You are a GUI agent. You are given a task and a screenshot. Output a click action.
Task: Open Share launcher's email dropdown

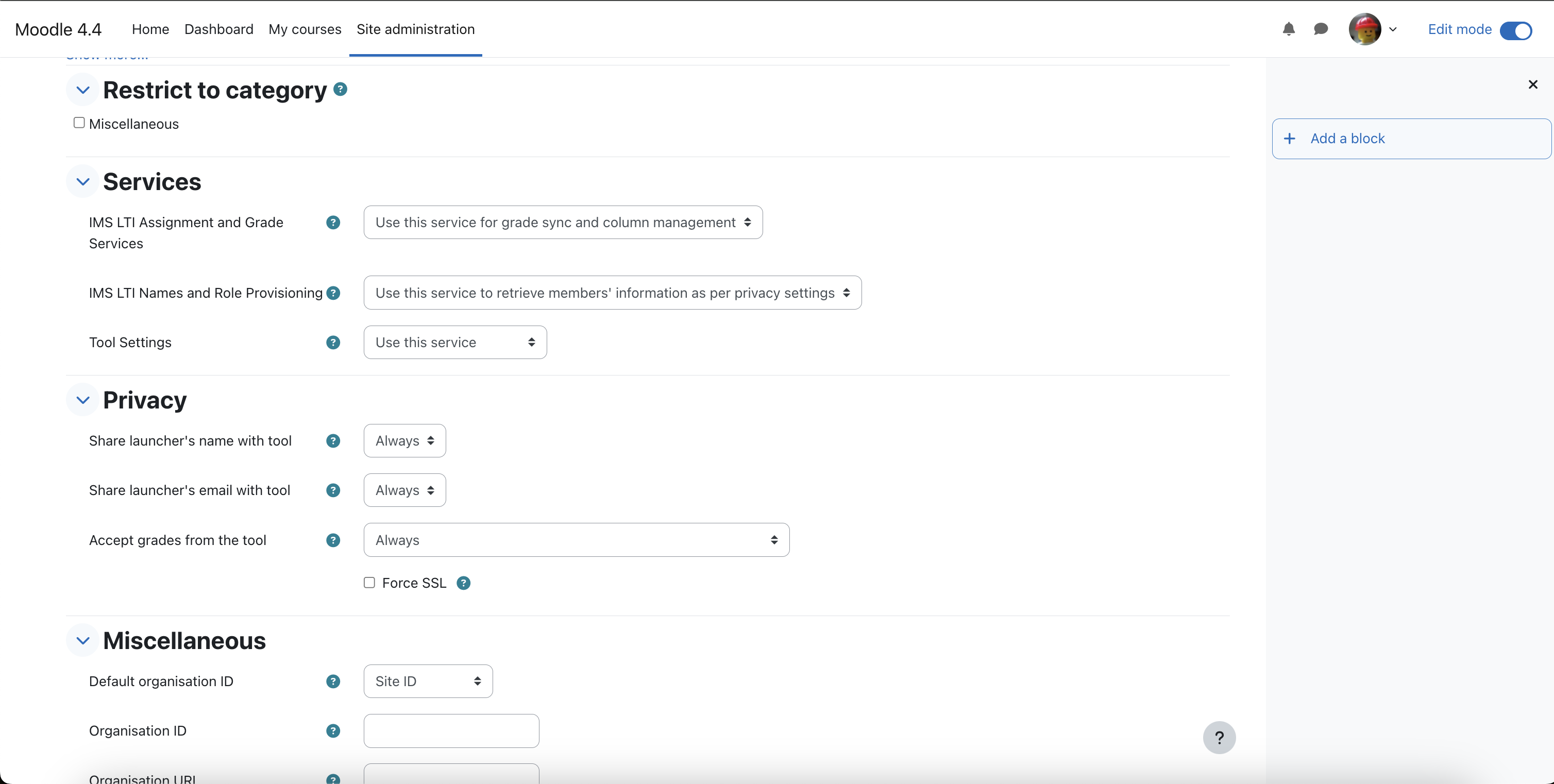tap(405, 490)
